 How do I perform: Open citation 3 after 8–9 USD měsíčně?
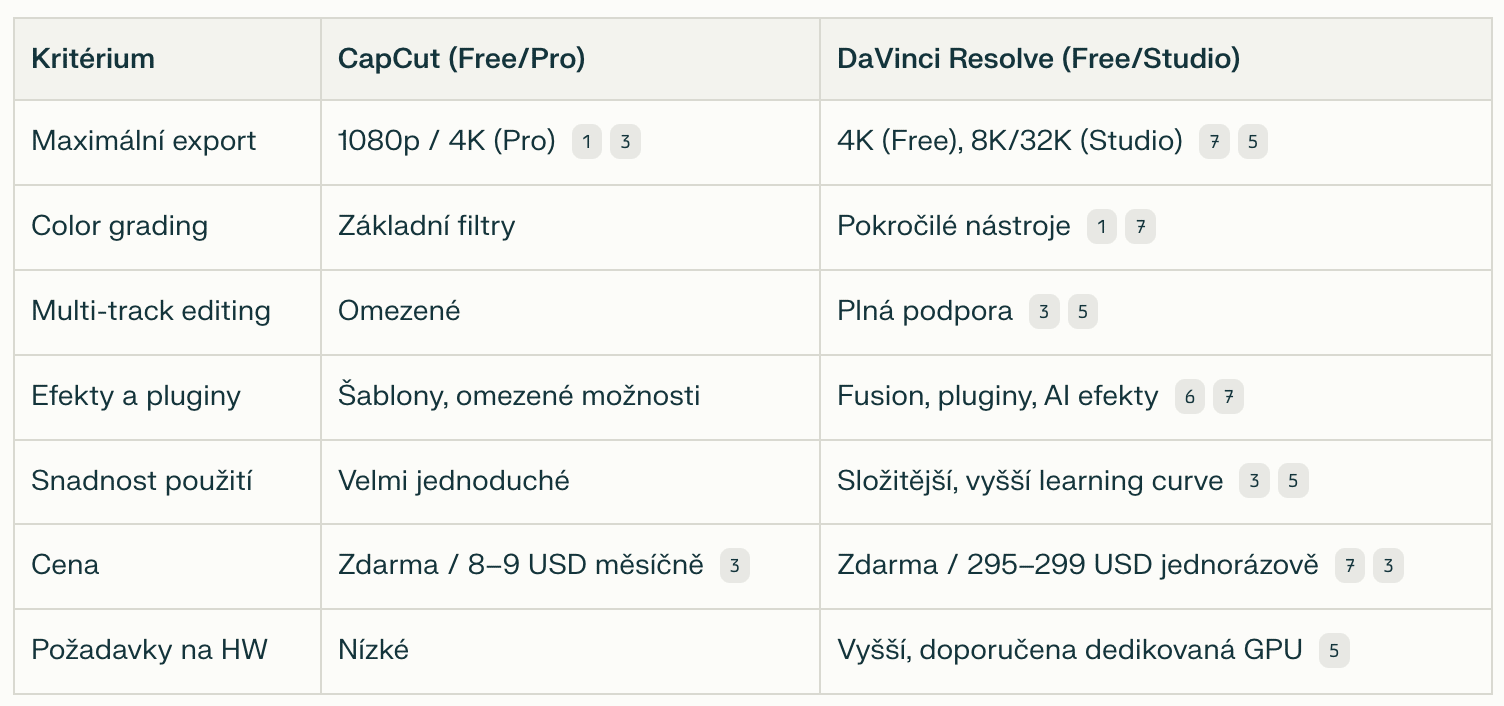[x=735, y=567]
